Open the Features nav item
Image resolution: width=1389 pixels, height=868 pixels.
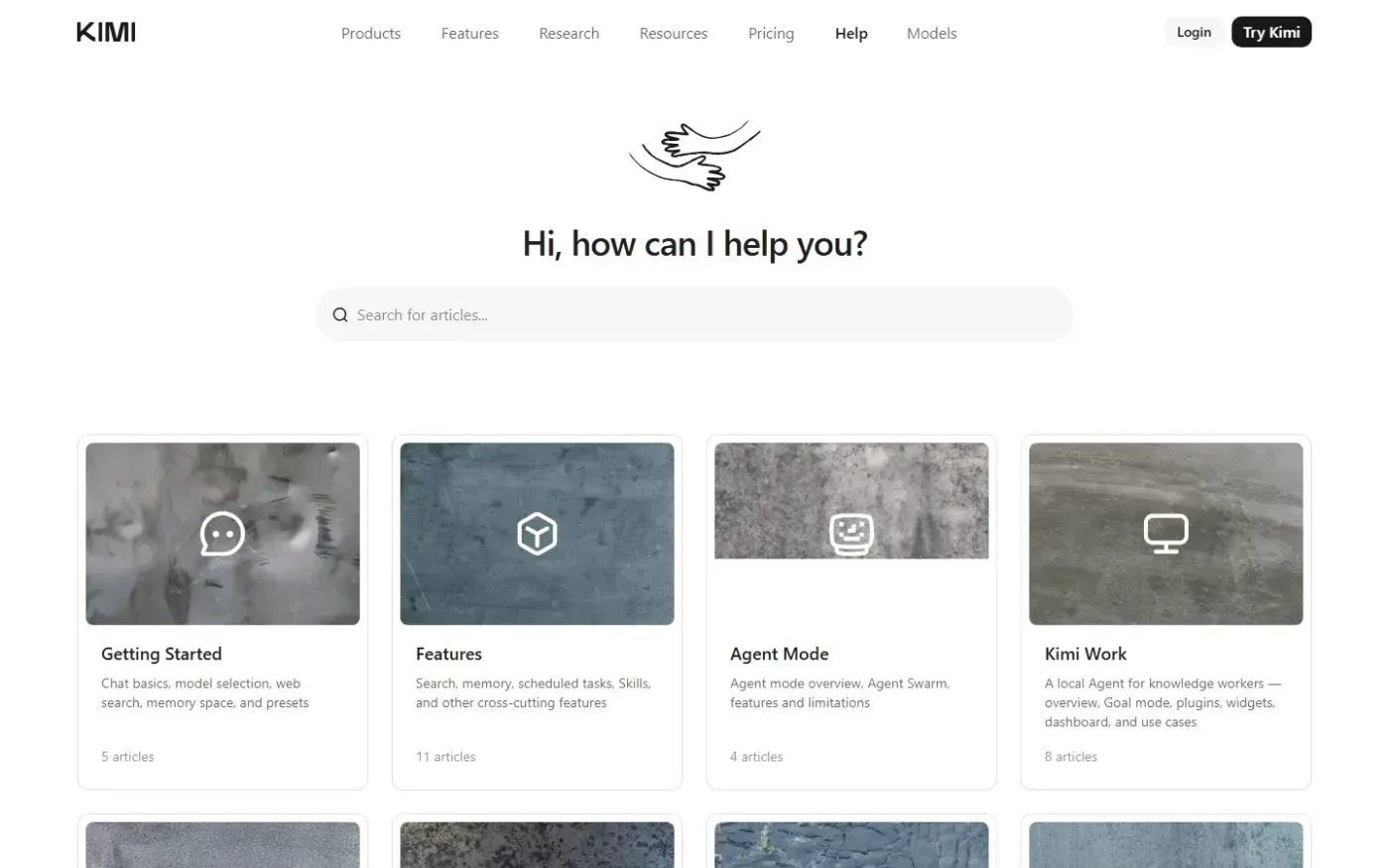click(x=470, y=33)
